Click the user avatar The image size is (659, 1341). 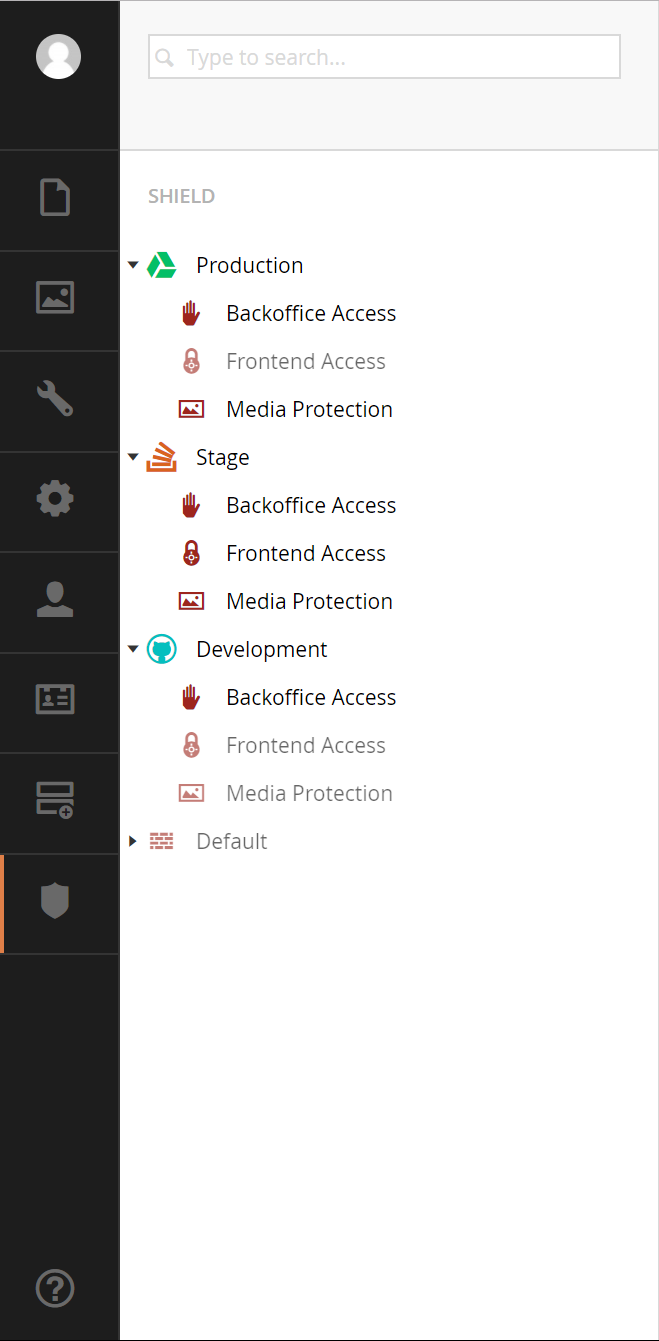pyautogui.click(x=58, y=56)
